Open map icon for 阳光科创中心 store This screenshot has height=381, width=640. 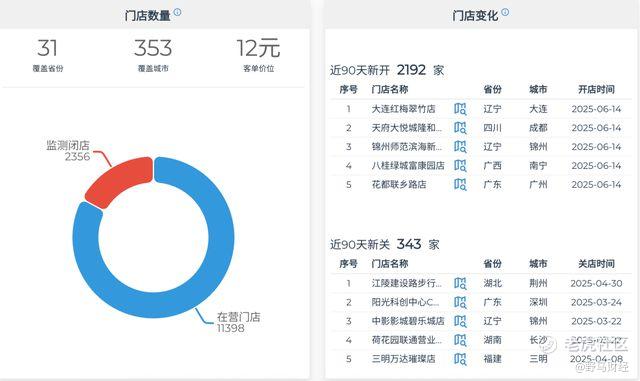click(x=460, y=302)
